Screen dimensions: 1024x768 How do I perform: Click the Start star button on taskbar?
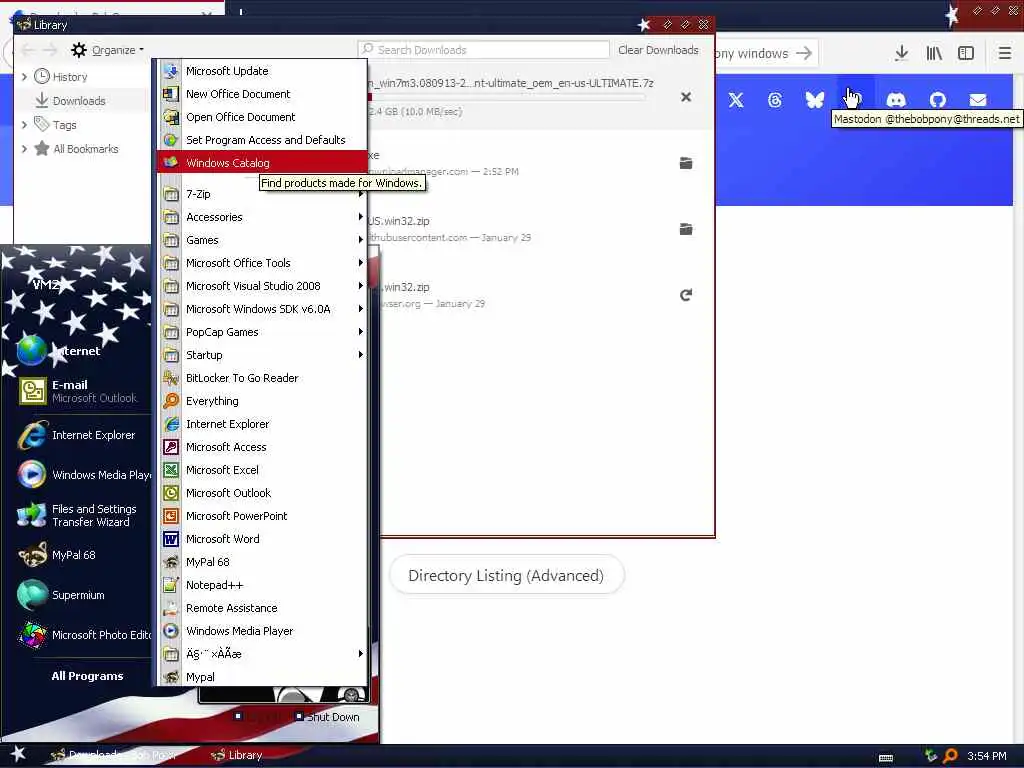point(18,754)
